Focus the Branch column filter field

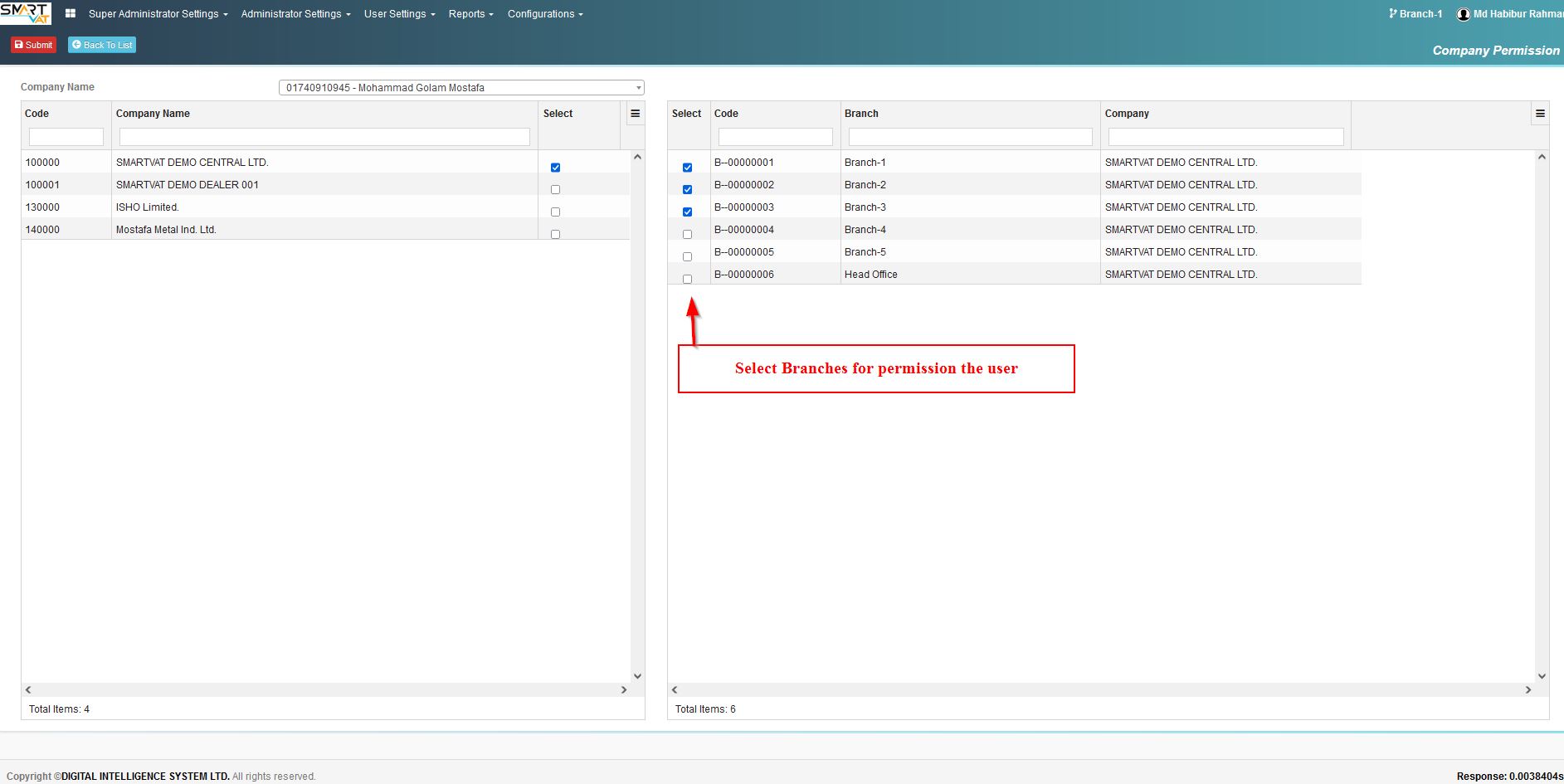tap(970, 137)
